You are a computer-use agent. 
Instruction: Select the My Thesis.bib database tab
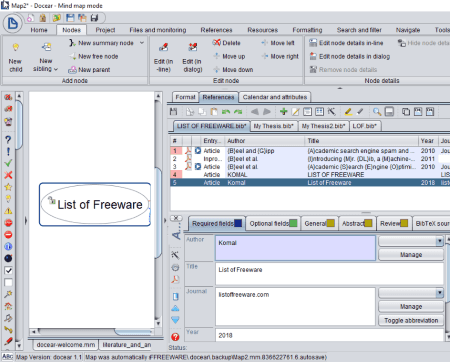273,126
